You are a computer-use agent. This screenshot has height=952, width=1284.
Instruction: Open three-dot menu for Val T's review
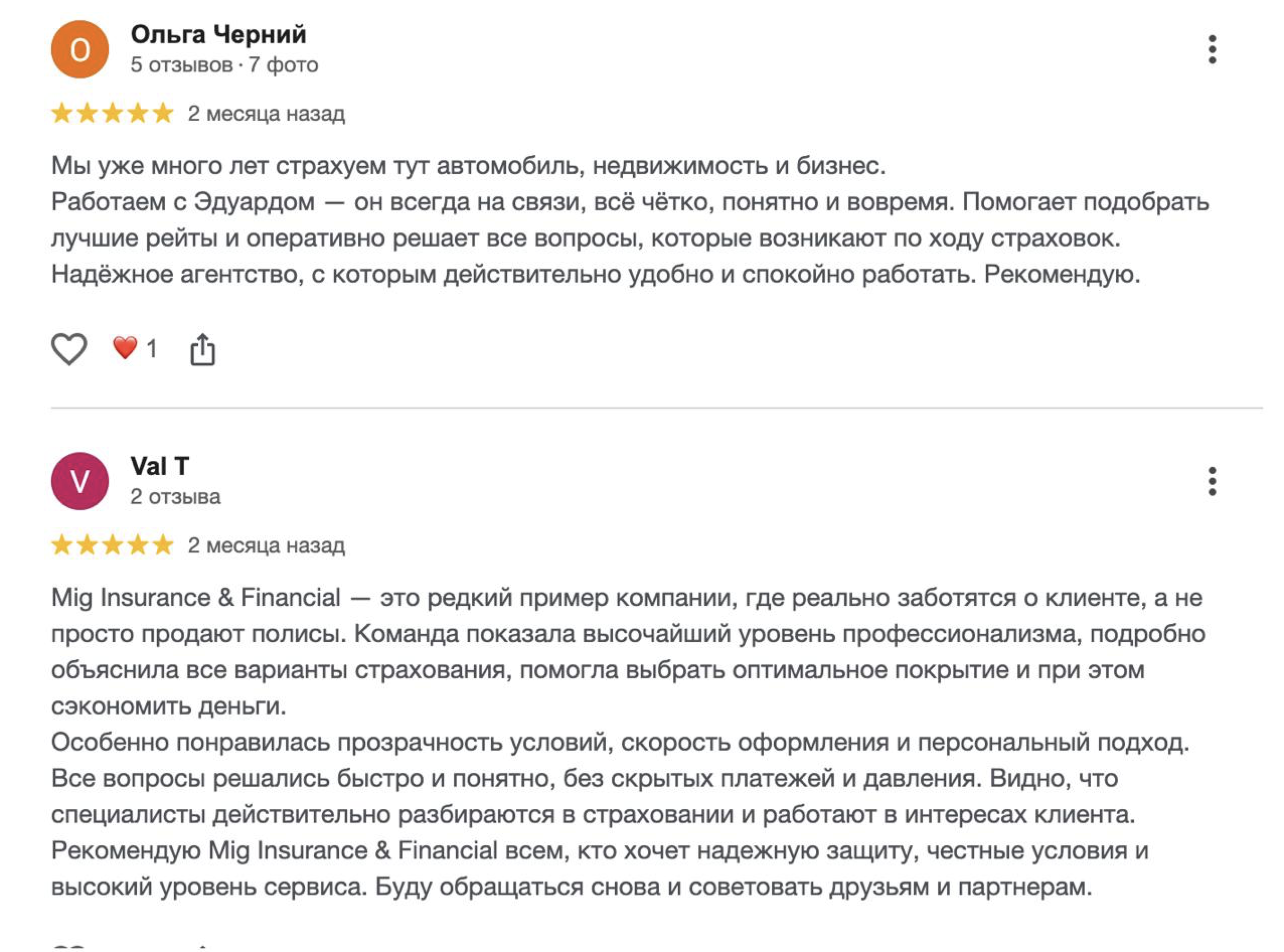pyautogui.click(x=1212, y=481)
